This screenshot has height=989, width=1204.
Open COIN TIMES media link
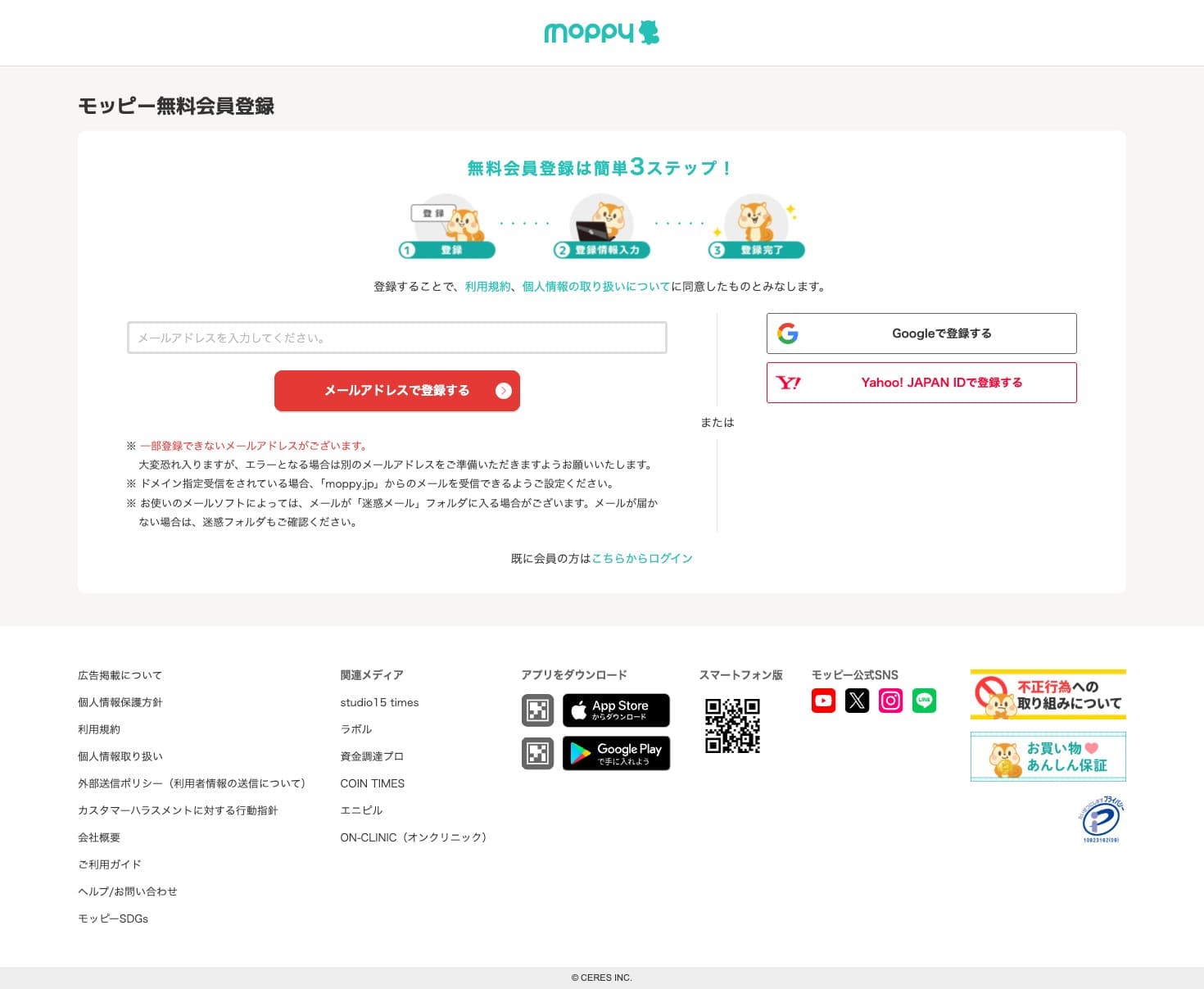tap(373, 783)
